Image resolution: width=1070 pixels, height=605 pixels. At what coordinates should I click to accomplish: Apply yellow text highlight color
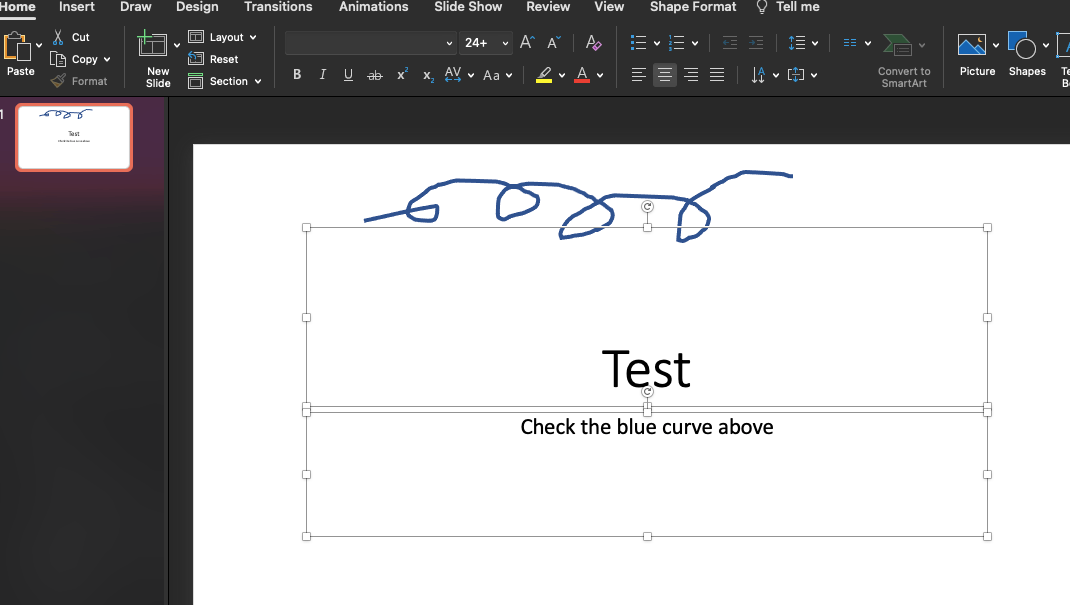pyautogui.click(x=544, y=74)
